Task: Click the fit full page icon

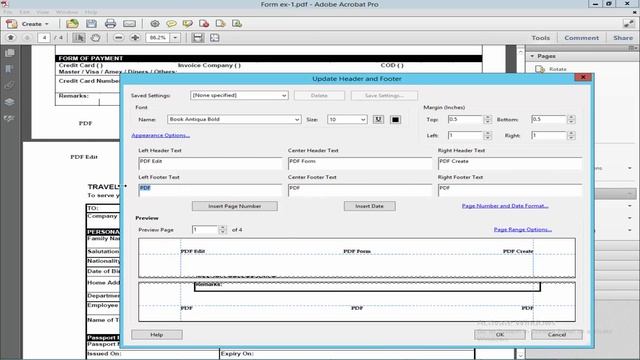Action: [214, 38]
